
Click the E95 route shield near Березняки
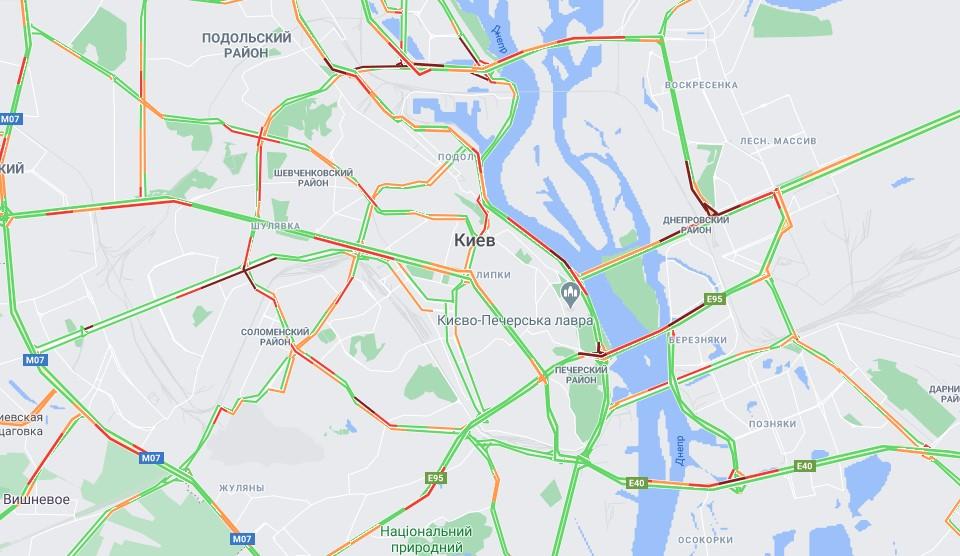pyautogui.click(x=714, y=299)
